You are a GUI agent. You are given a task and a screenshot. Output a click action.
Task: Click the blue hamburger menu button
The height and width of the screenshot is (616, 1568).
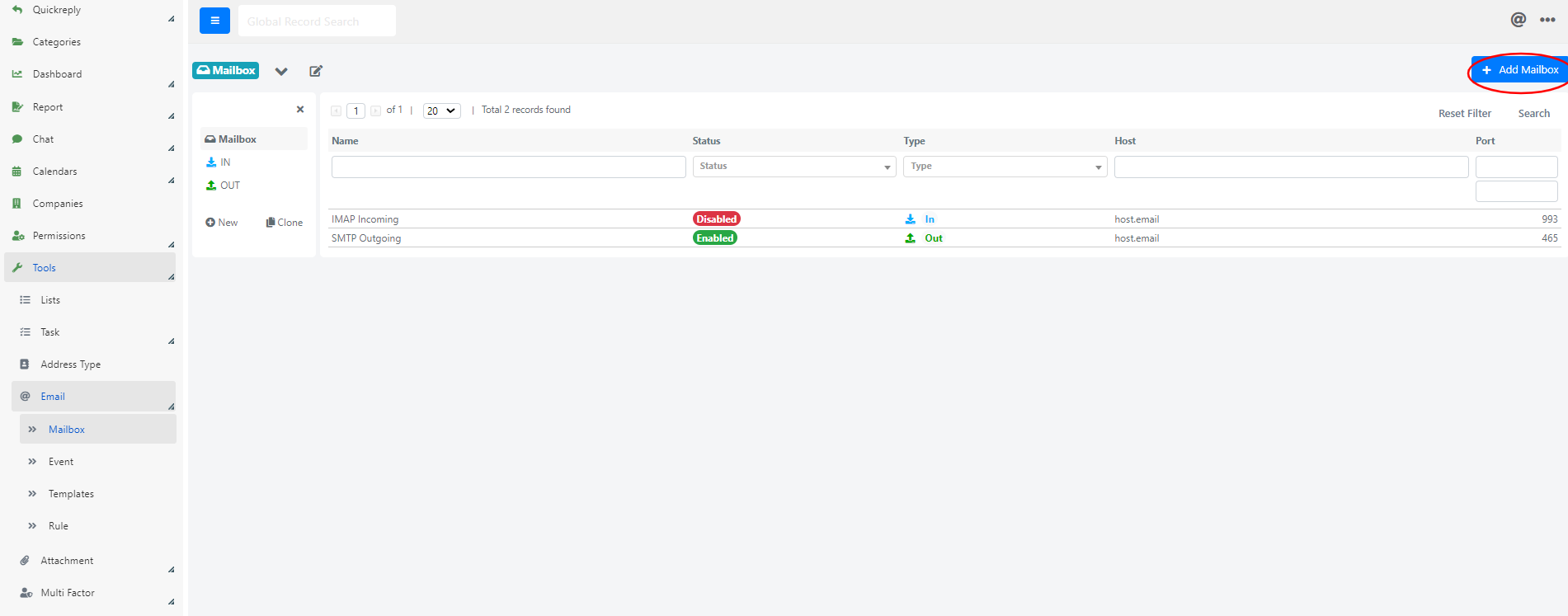pyautogui.click(x=214, y=21)
